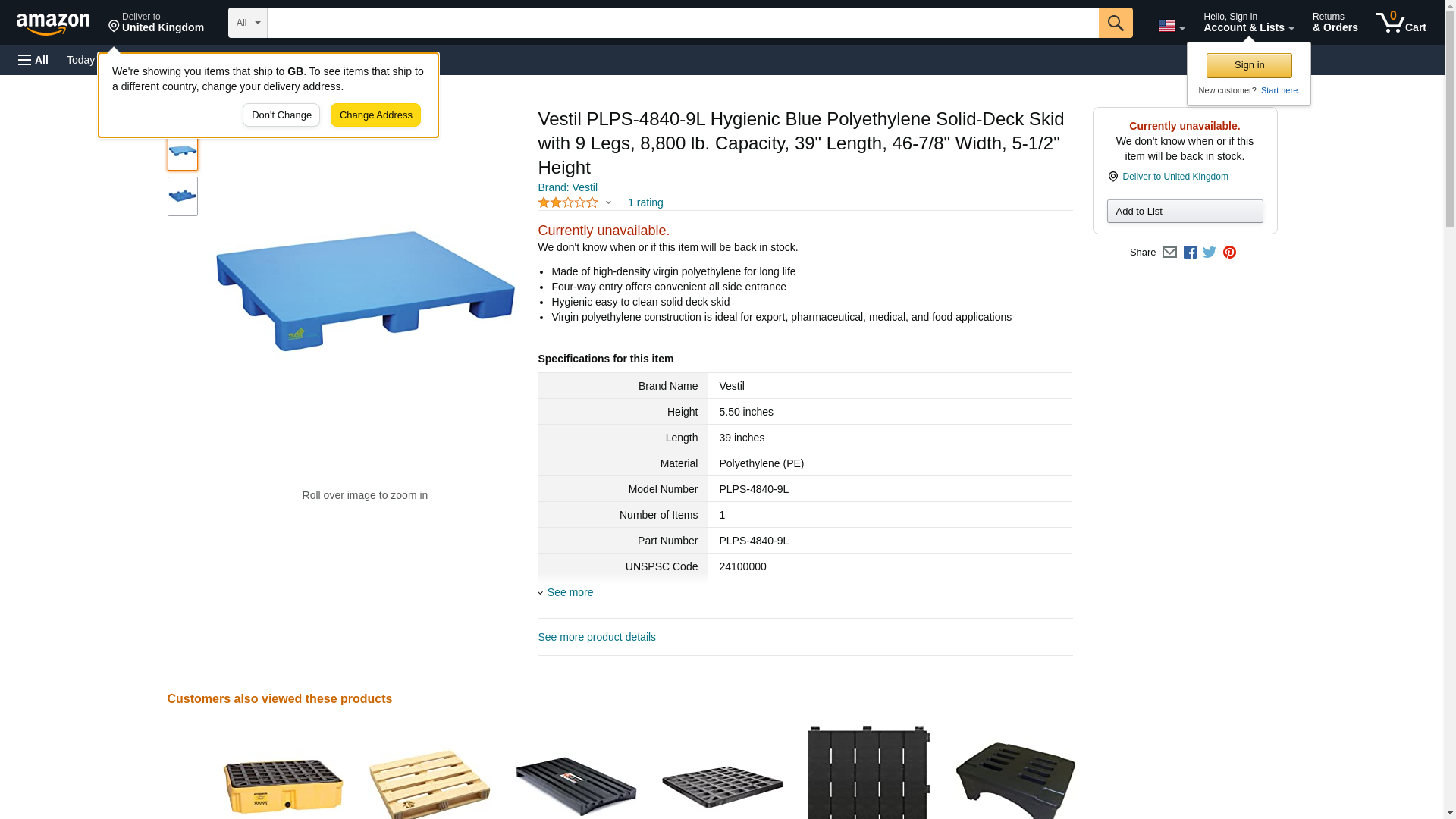This screenshot has width=1456, height=819.
Task: Open the shopping cart icon
Action: point(1401,22)
